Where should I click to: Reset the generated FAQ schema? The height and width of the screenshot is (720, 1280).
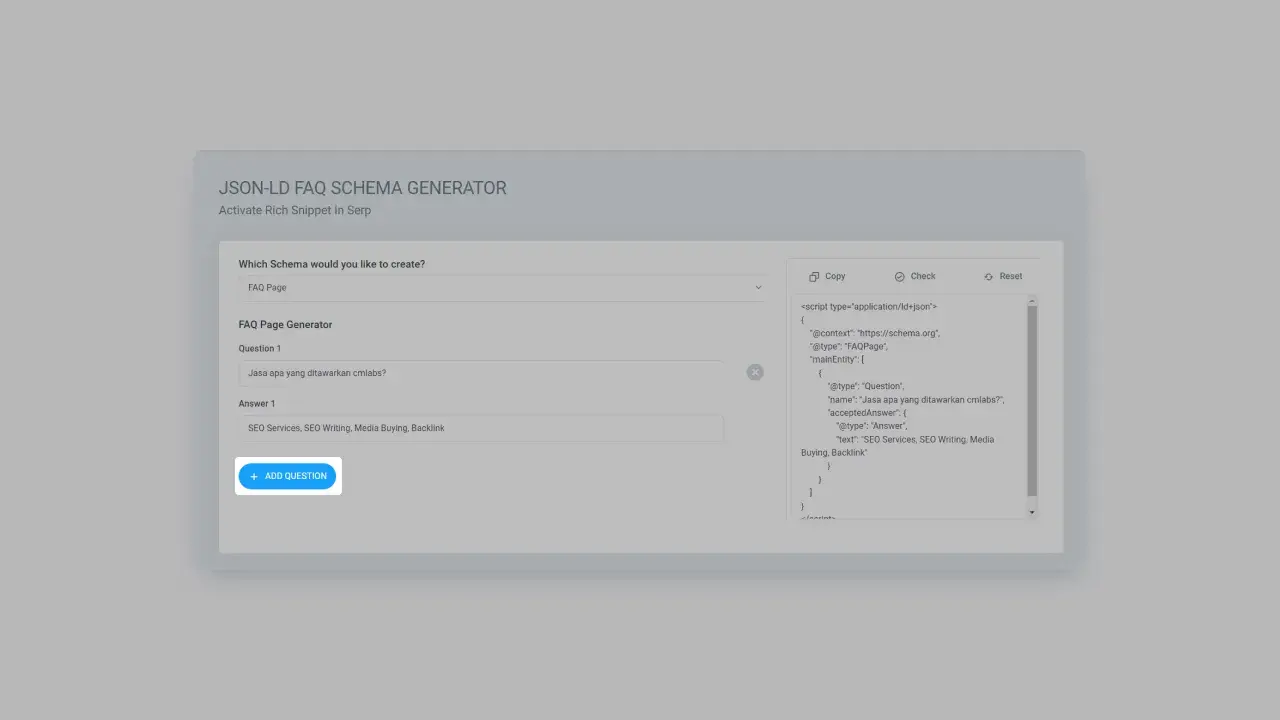coord(1003,276)
